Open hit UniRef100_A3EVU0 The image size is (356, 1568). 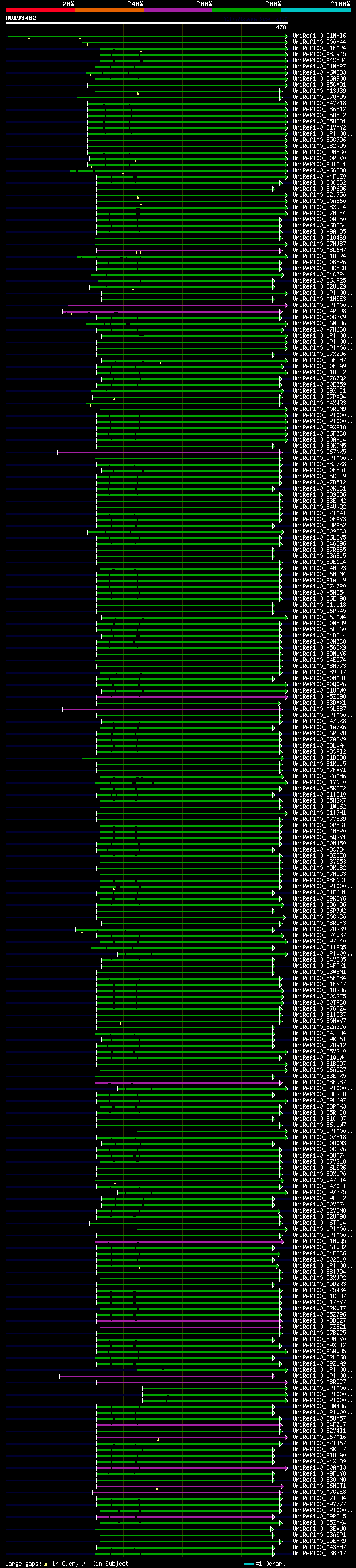tap(319, 1529)
